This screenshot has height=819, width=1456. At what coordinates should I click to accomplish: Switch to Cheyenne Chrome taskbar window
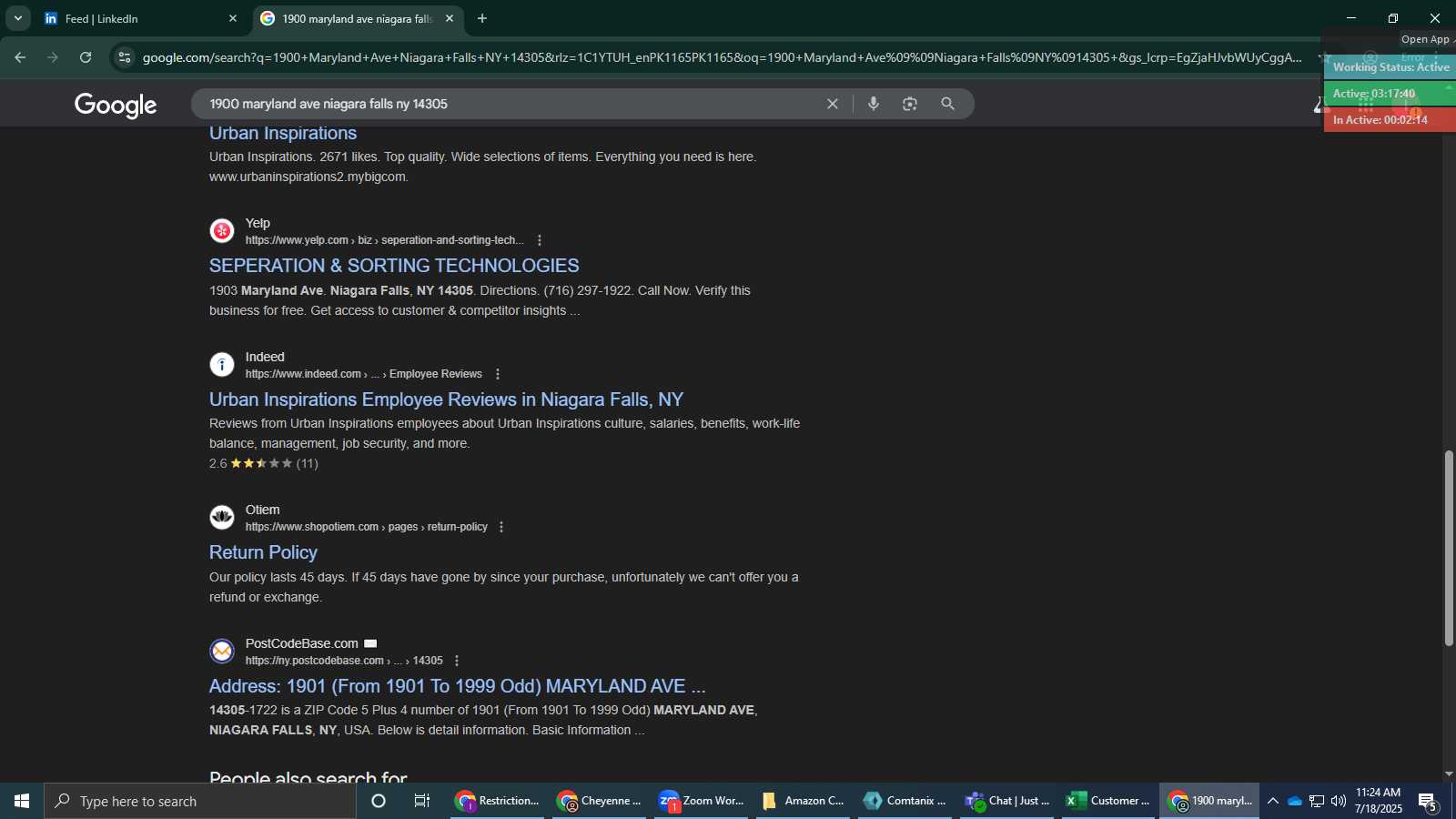point(599,801)
